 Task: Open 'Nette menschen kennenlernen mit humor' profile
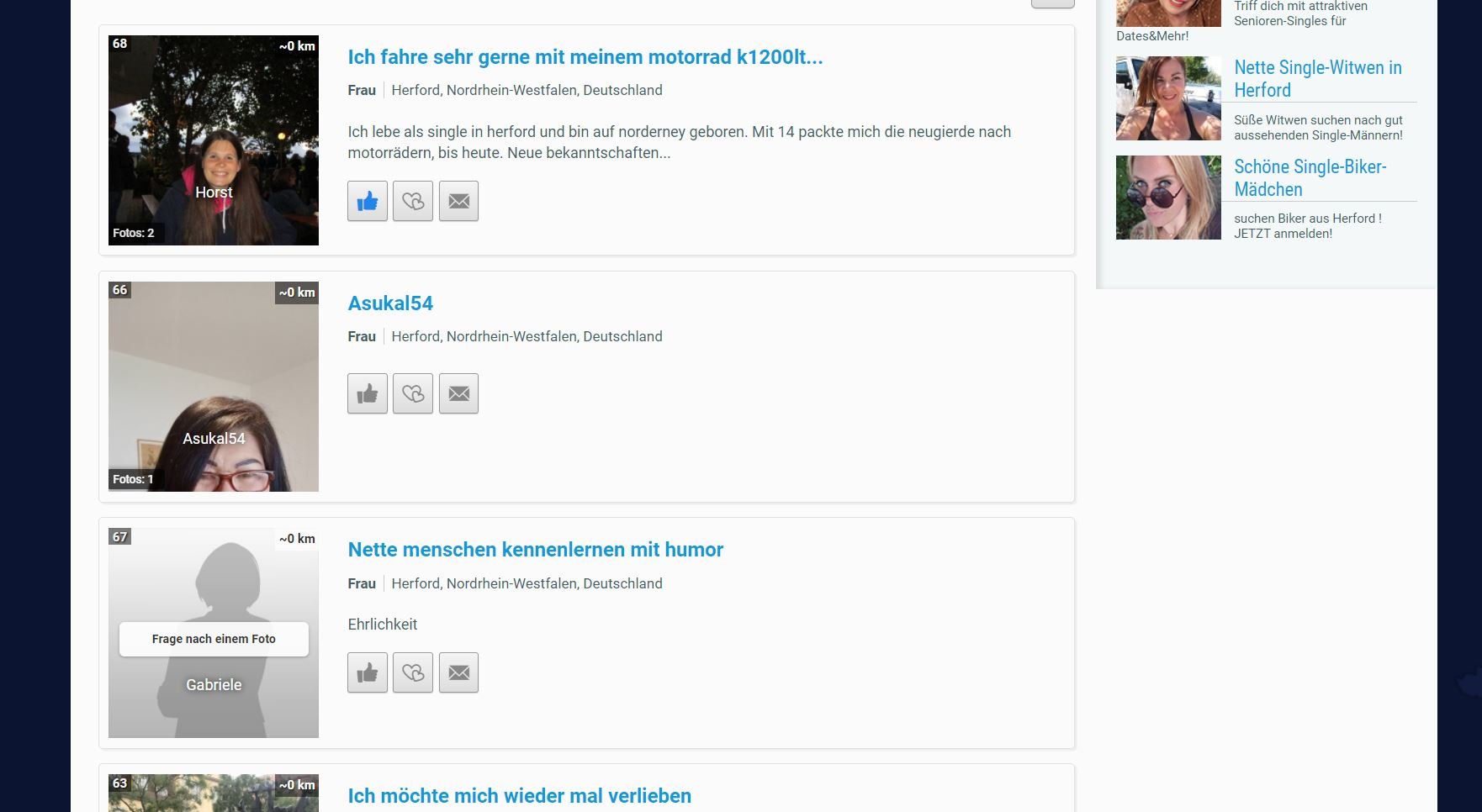[x=536, y=550]
